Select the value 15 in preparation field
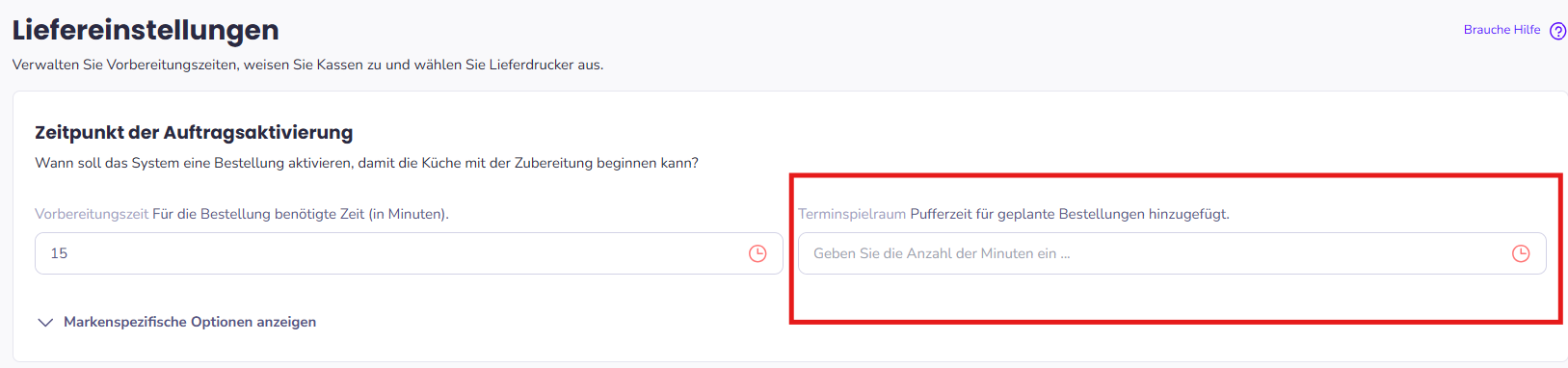Viewport: 1568px width, 368px height. [x=59, y=253]
